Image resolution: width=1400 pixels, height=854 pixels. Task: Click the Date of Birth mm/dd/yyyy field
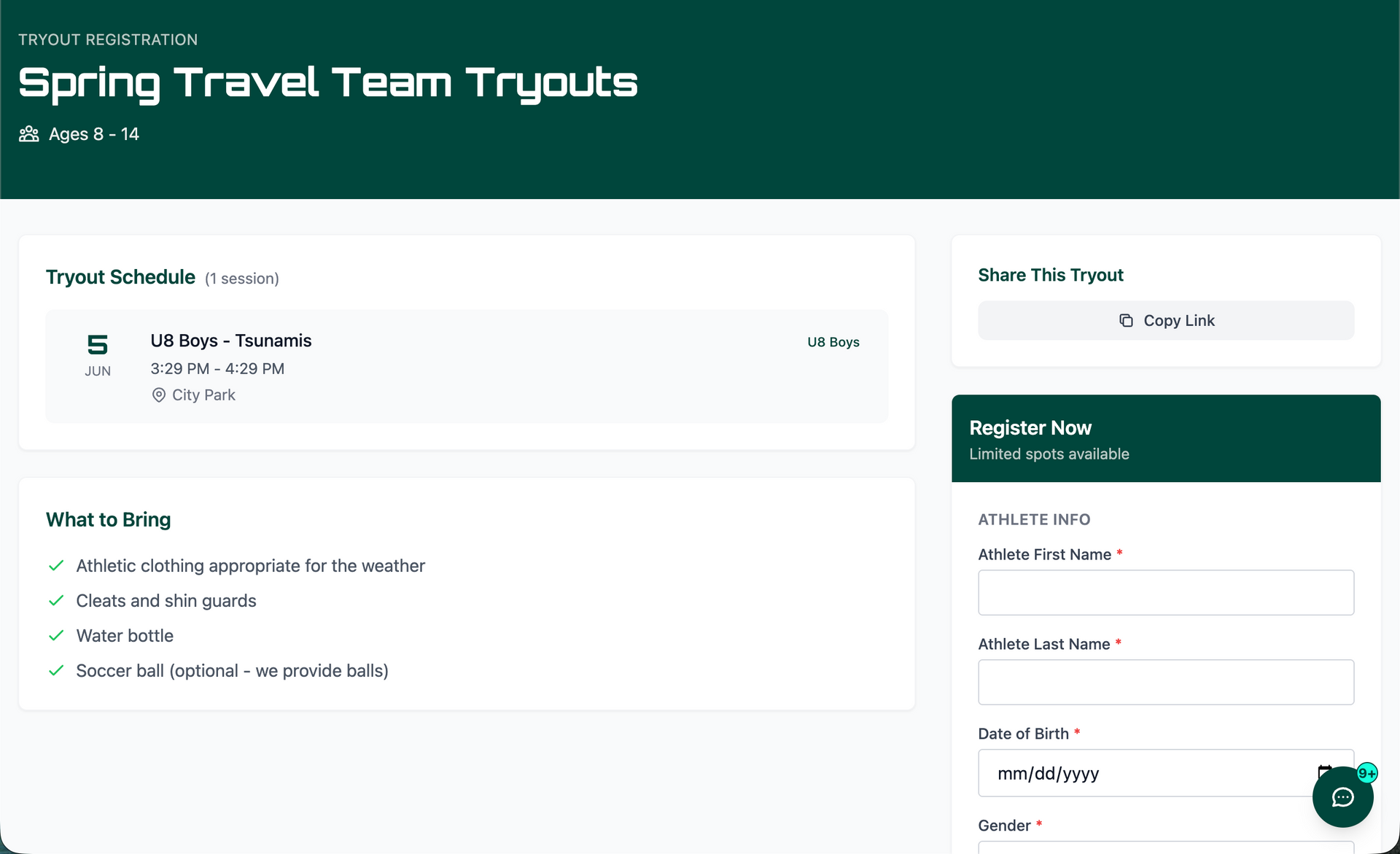pyautogui.click(x=1166, y=773)
